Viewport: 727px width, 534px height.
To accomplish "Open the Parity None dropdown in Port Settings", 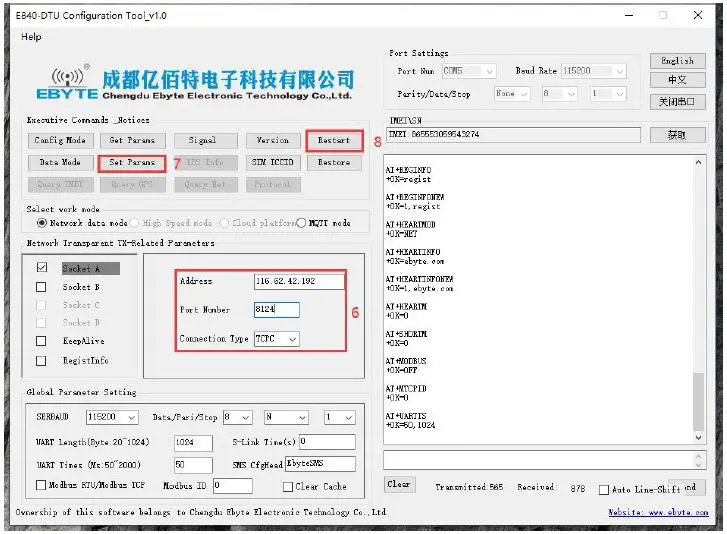I will [512, 94].
